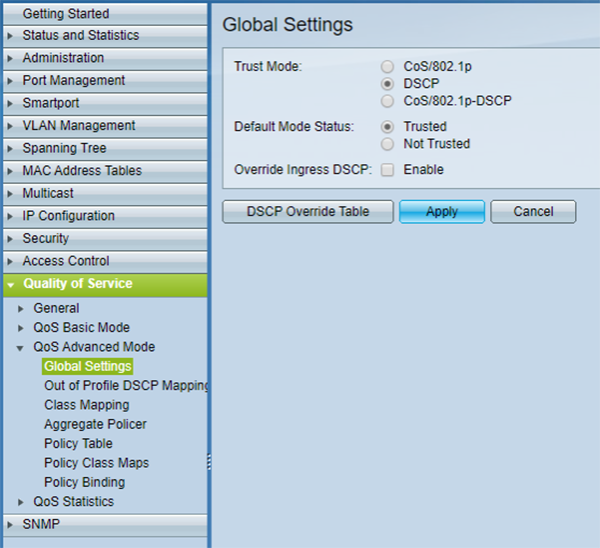The width and height of the screenshot is (600, 548).
Task: Select Global Settings tree item
Action: (88, 366)
